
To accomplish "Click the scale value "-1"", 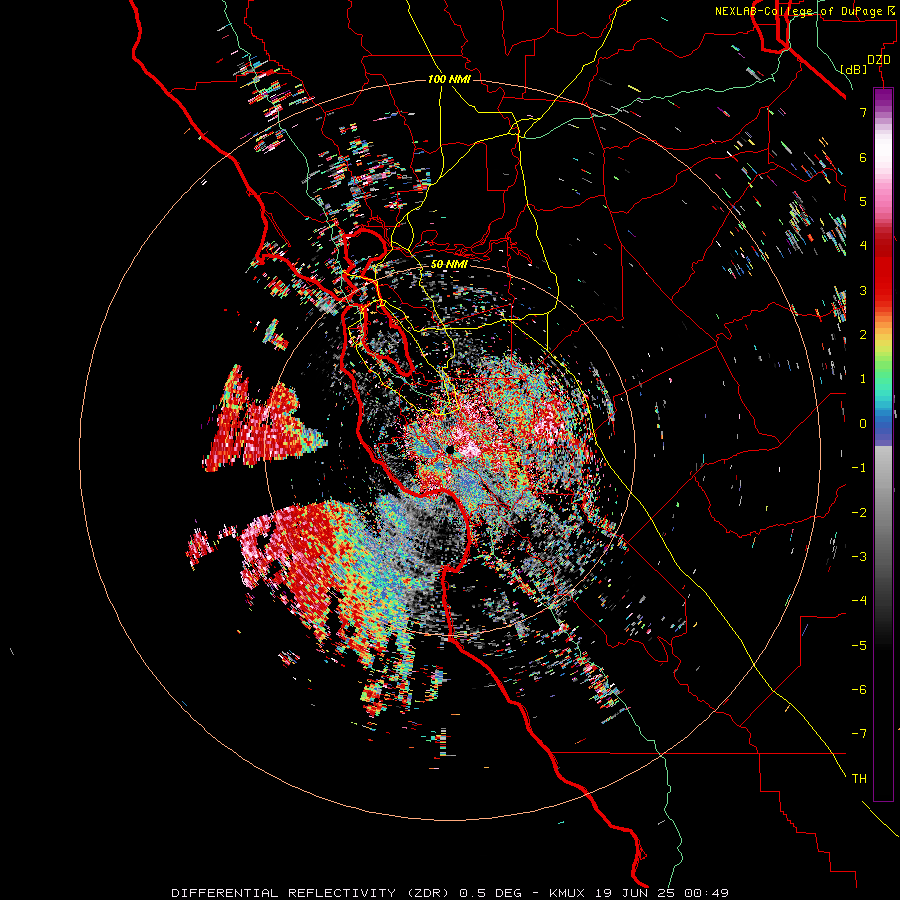I will 859,468.
